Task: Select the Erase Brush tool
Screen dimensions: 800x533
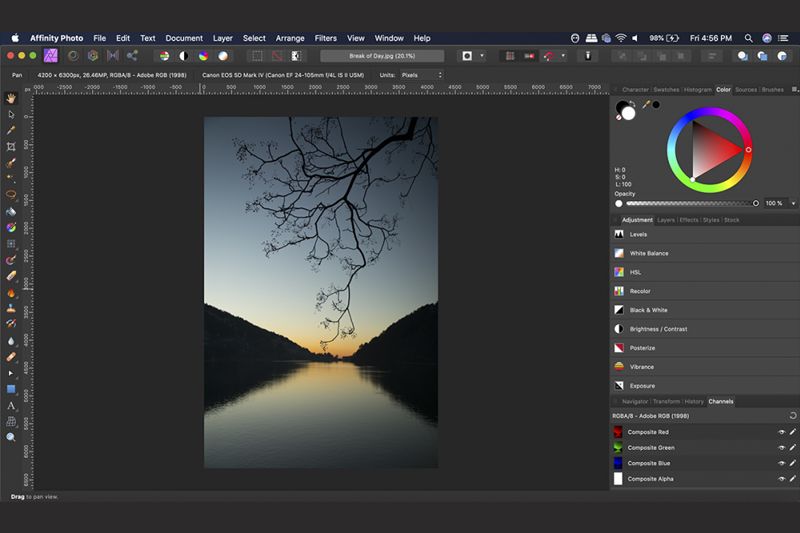Action: 11,276
